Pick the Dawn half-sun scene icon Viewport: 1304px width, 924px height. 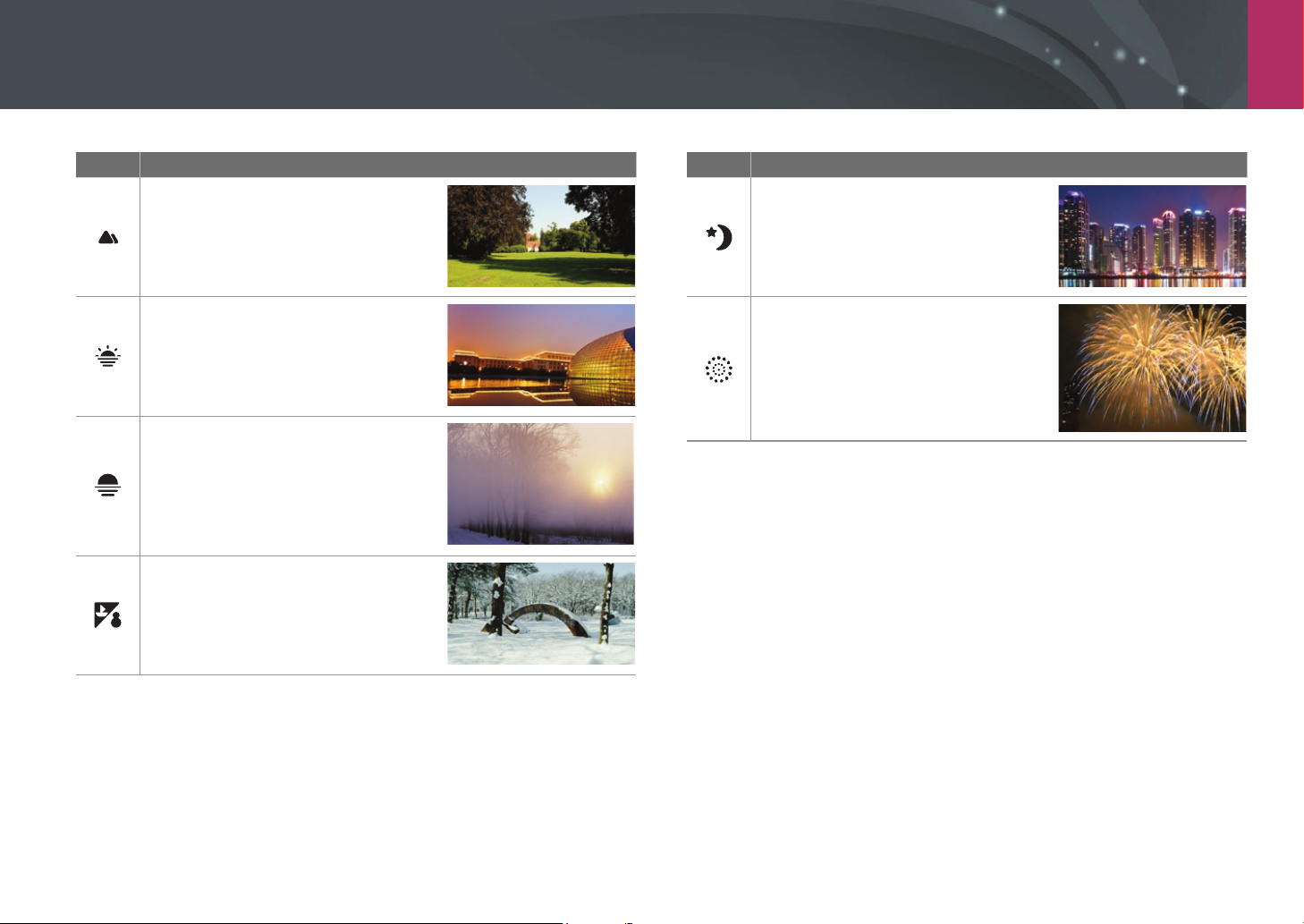108,485
